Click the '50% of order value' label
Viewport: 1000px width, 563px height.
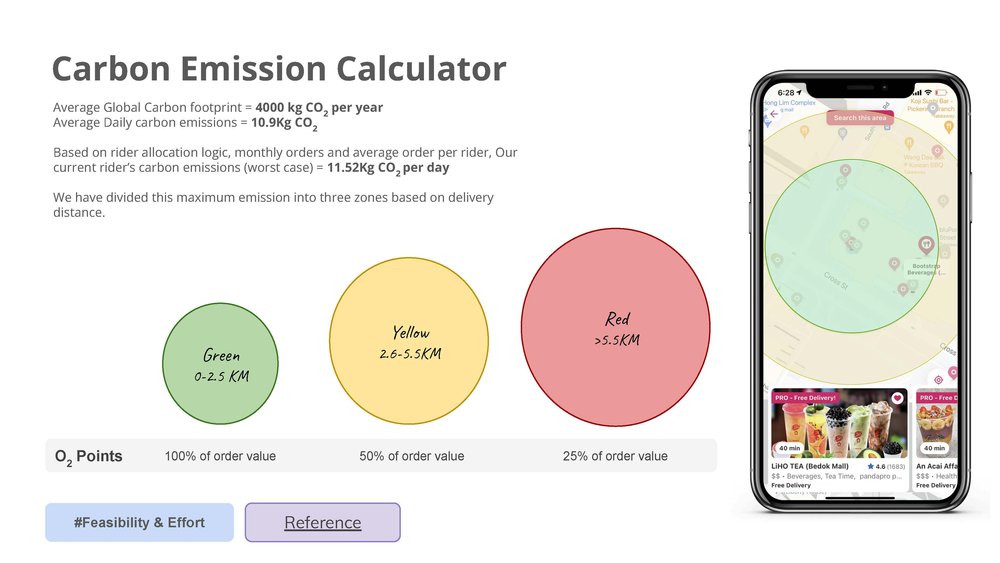(x=411, y=456)
